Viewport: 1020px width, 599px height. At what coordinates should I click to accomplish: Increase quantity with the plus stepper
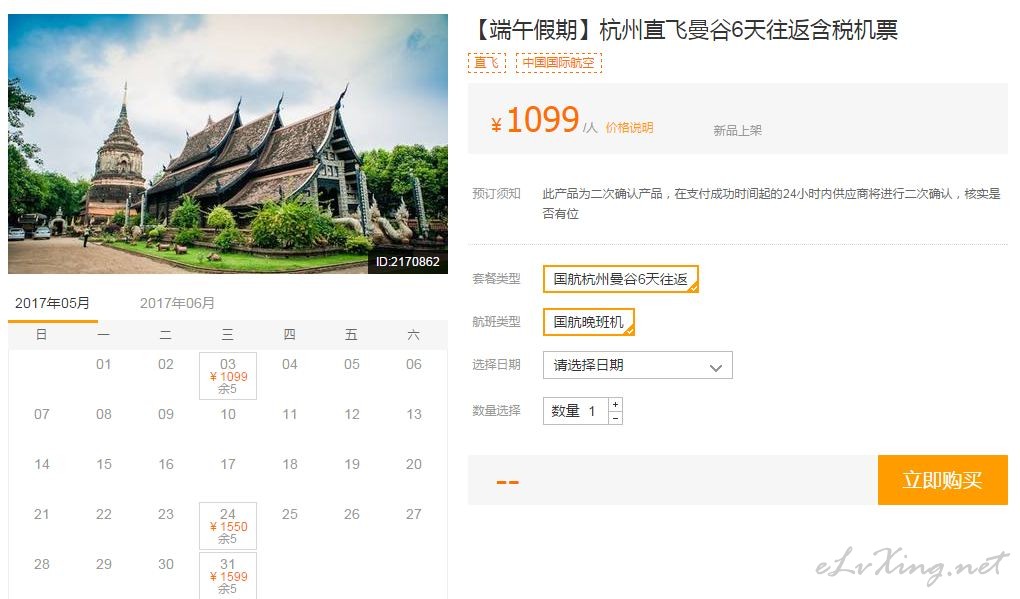tap(615, 404)
